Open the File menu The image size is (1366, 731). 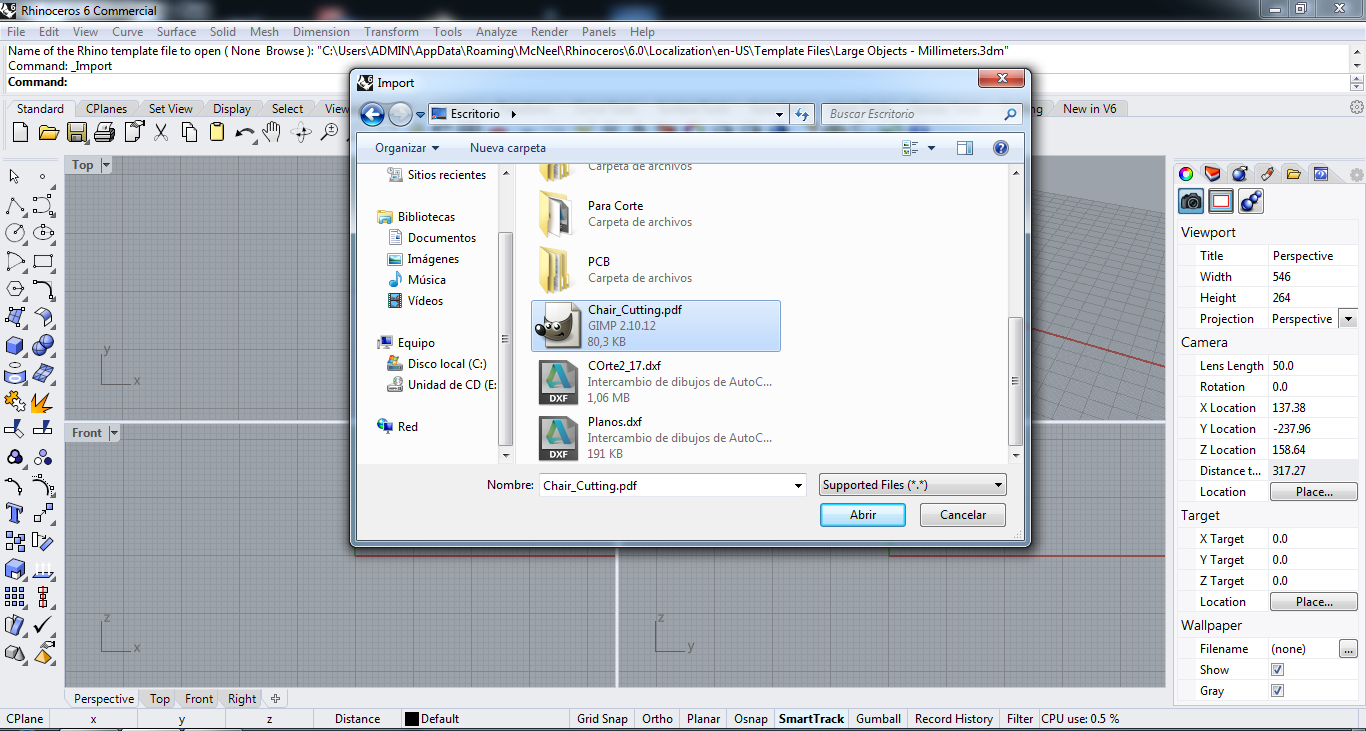pos(16,32)
